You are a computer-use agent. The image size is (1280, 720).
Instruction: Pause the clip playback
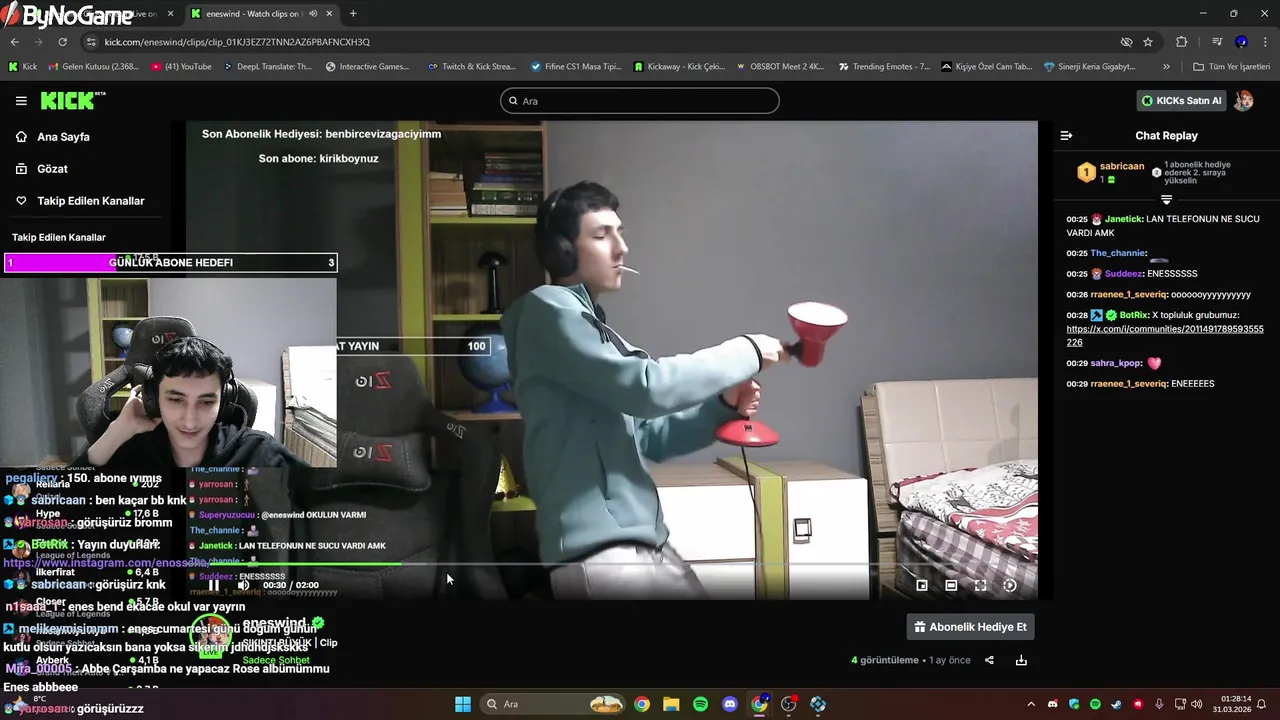(213, 585)
